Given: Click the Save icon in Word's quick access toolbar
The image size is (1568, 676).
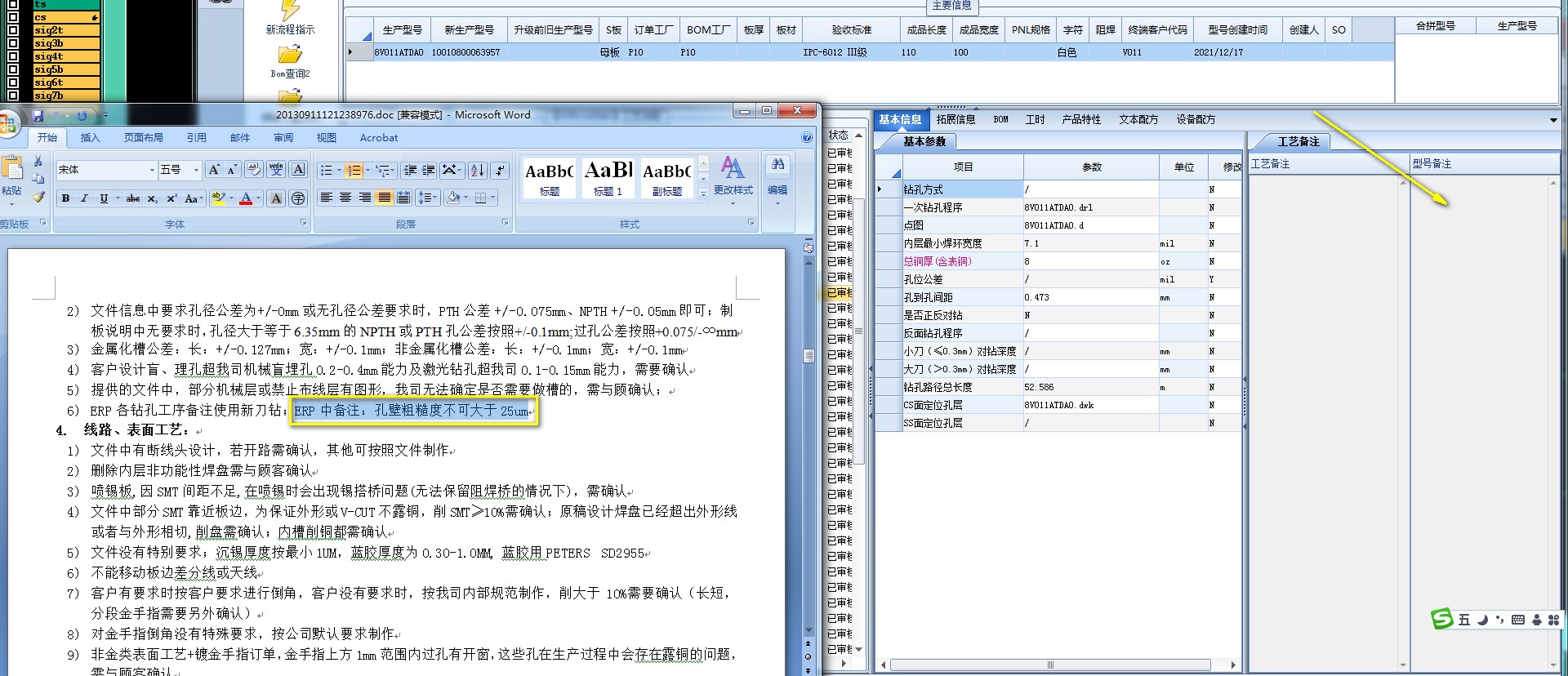Looking at the screenshot, I should point(38,116).
